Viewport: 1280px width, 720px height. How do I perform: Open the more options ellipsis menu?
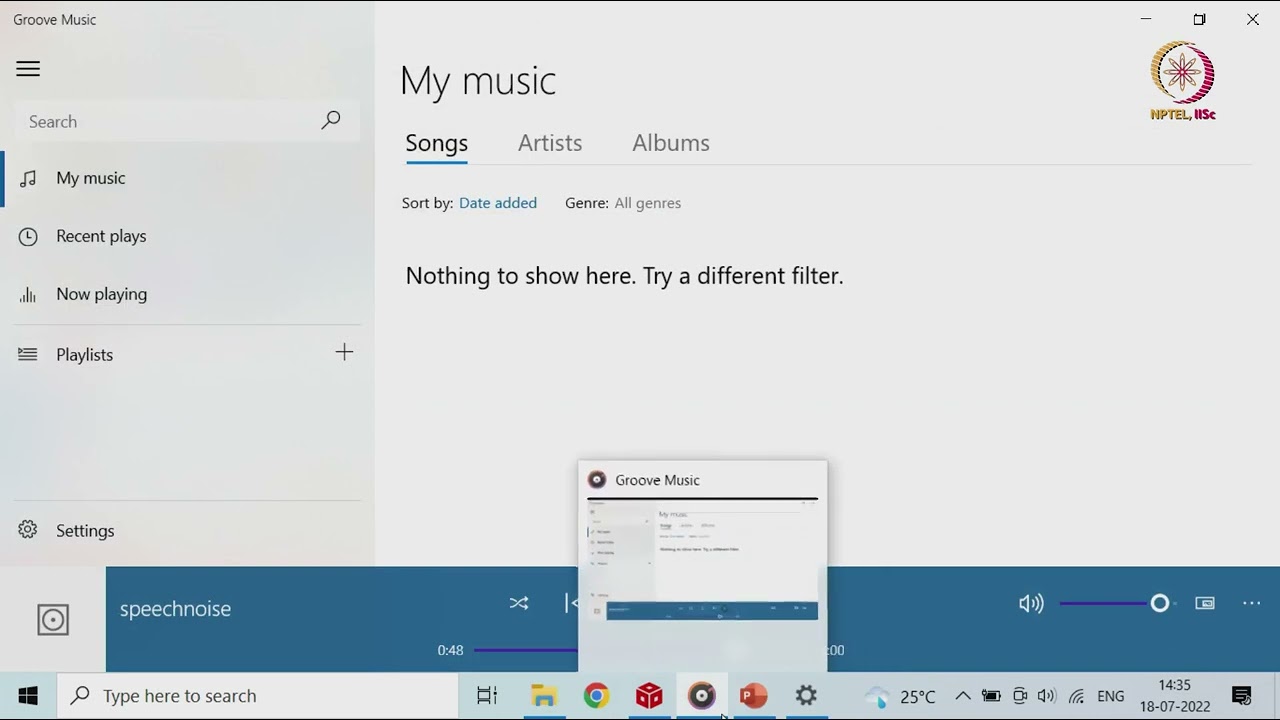pyautogui.click(x=1251, y=603)
